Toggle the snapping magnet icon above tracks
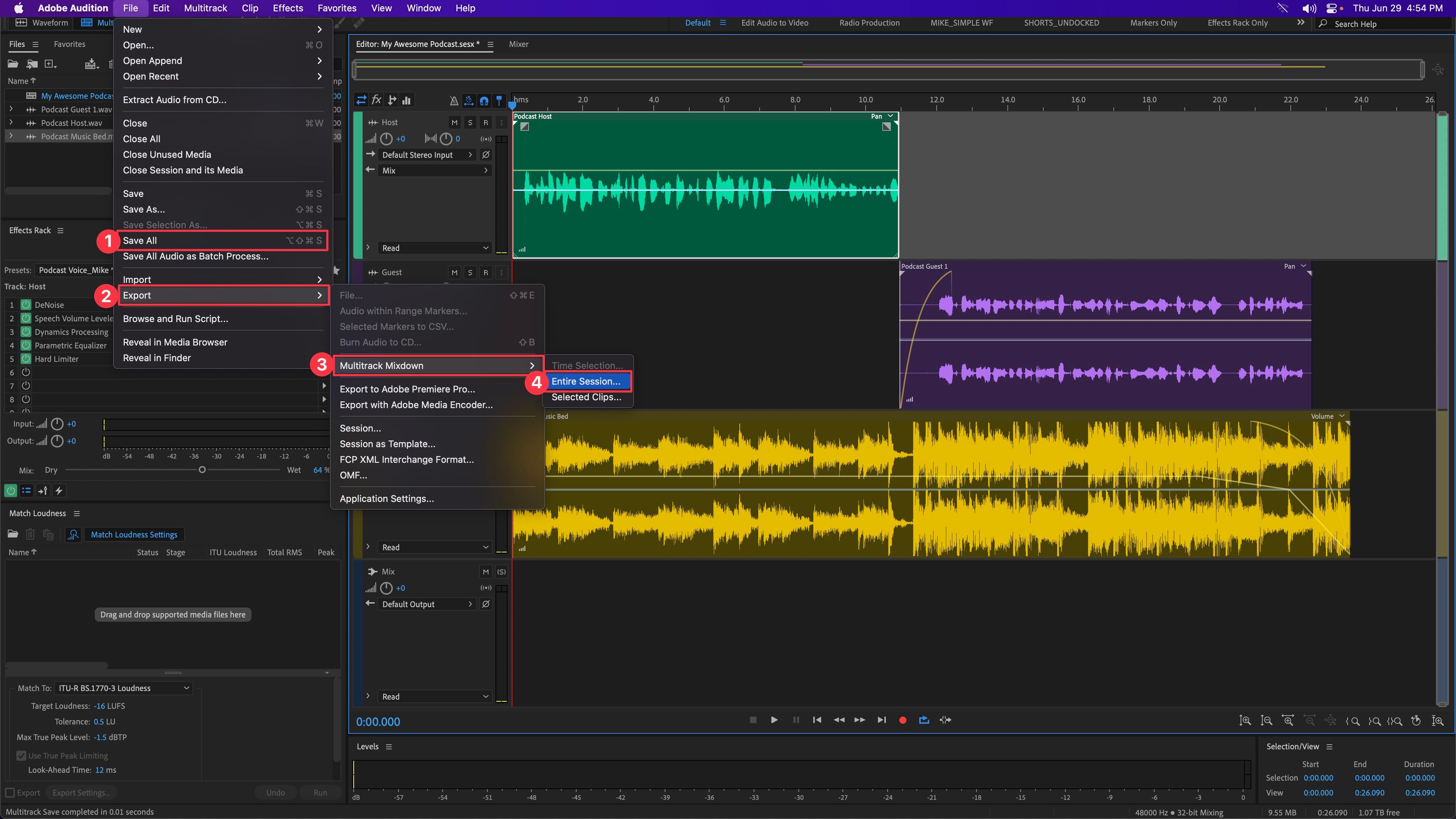1456x819 pixels. tap(485, 101)
